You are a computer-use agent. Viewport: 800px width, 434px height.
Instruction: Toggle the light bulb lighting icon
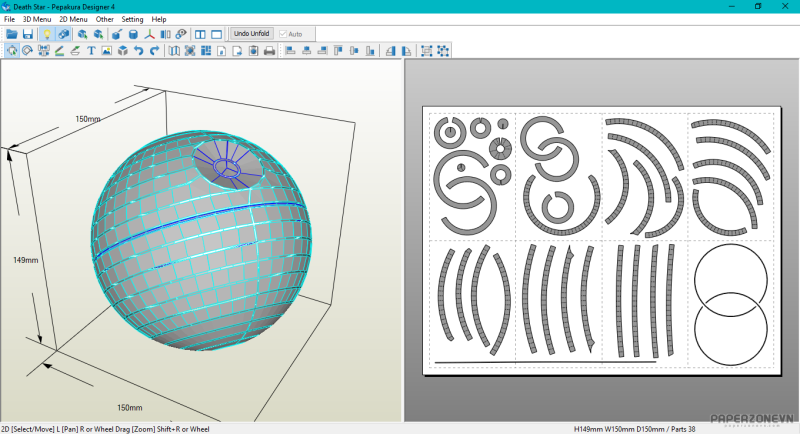pos(47,34)
